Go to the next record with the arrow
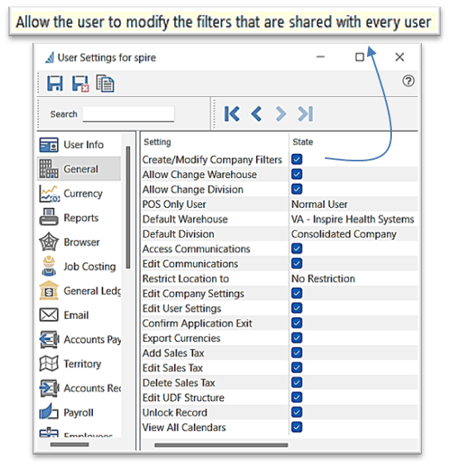This screenshot has height=466, width=450. tap(281, 114)
